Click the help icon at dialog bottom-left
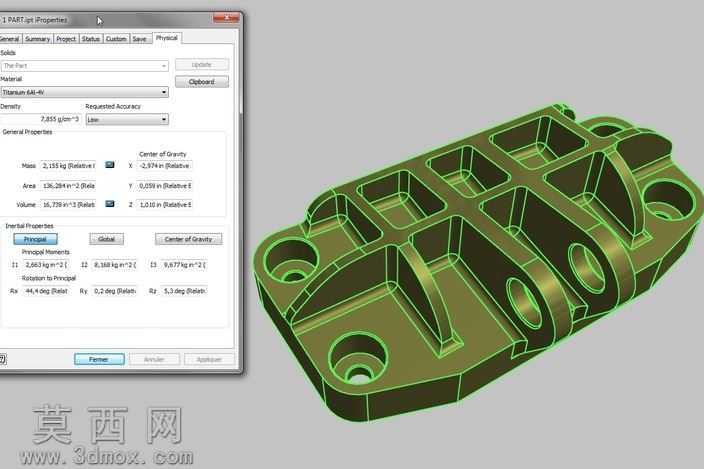Screen dimensions: 704x469 [2, 359]
